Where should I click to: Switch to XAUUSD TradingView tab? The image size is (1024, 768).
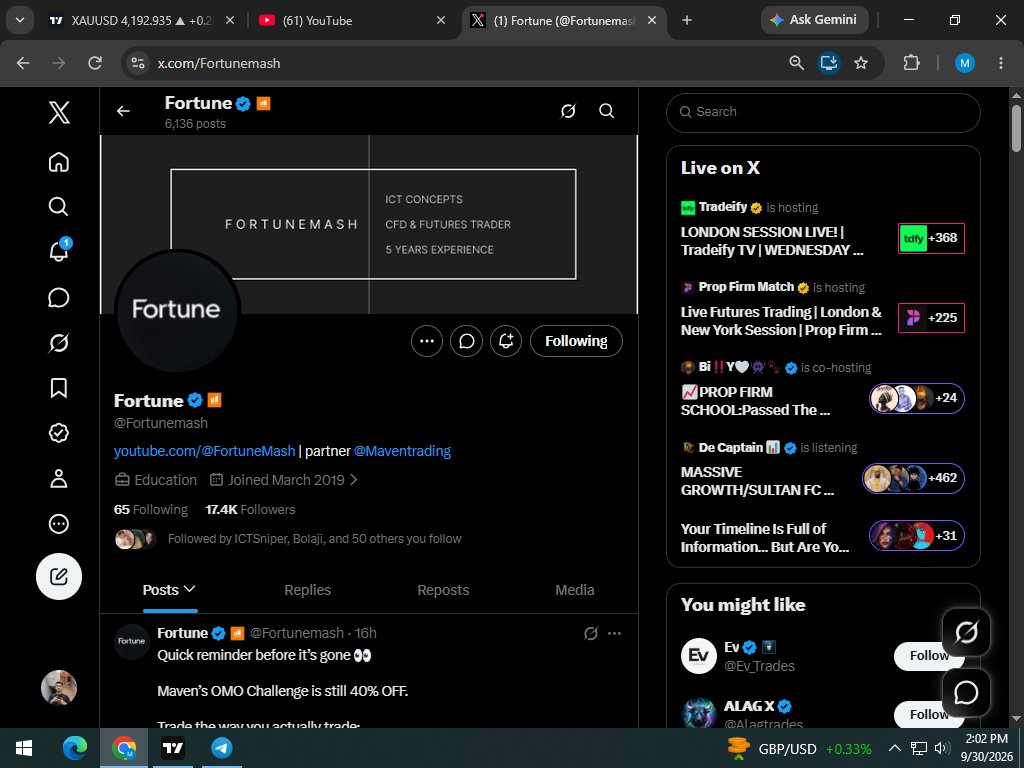coord(140,20)
